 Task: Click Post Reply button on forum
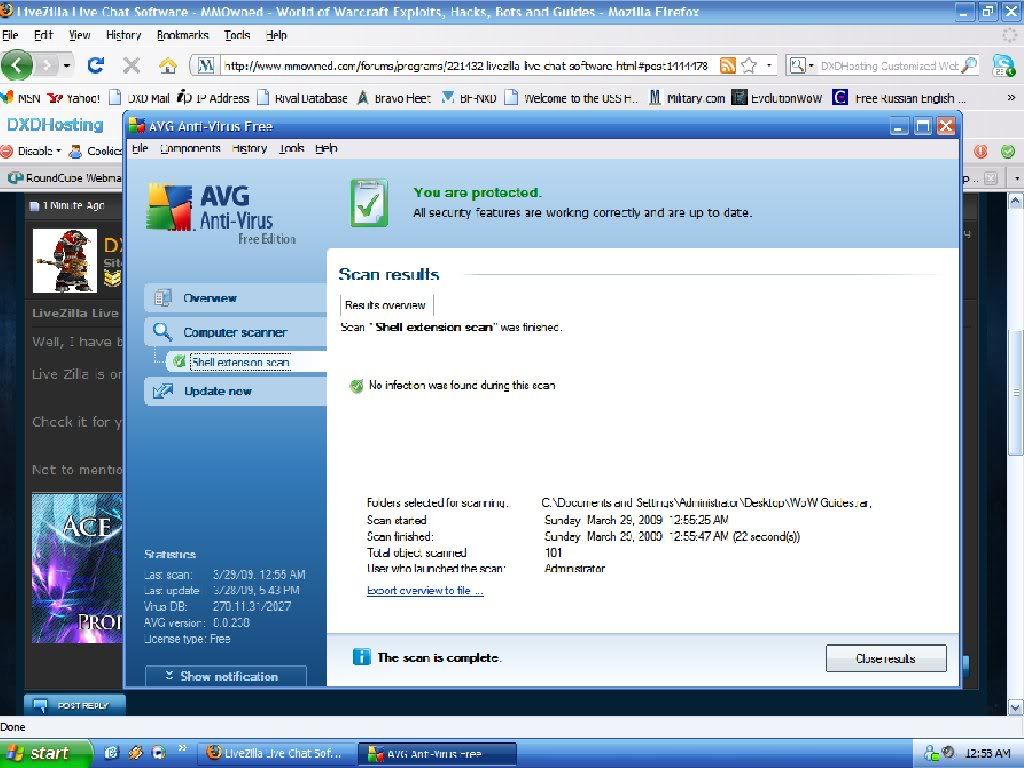coord(74,705)
